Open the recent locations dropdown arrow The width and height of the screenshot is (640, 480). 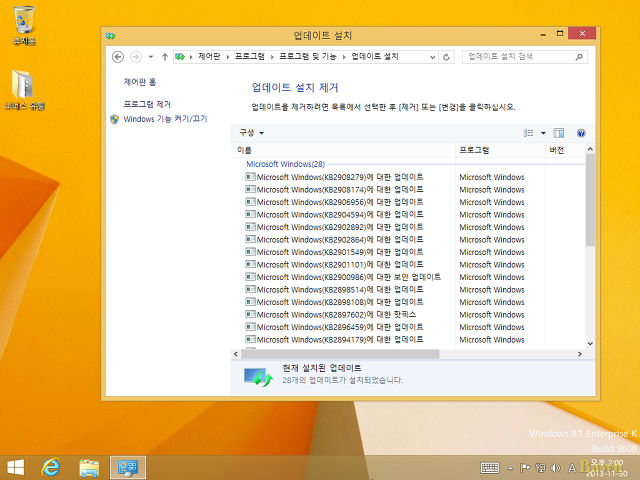point(151,57)
